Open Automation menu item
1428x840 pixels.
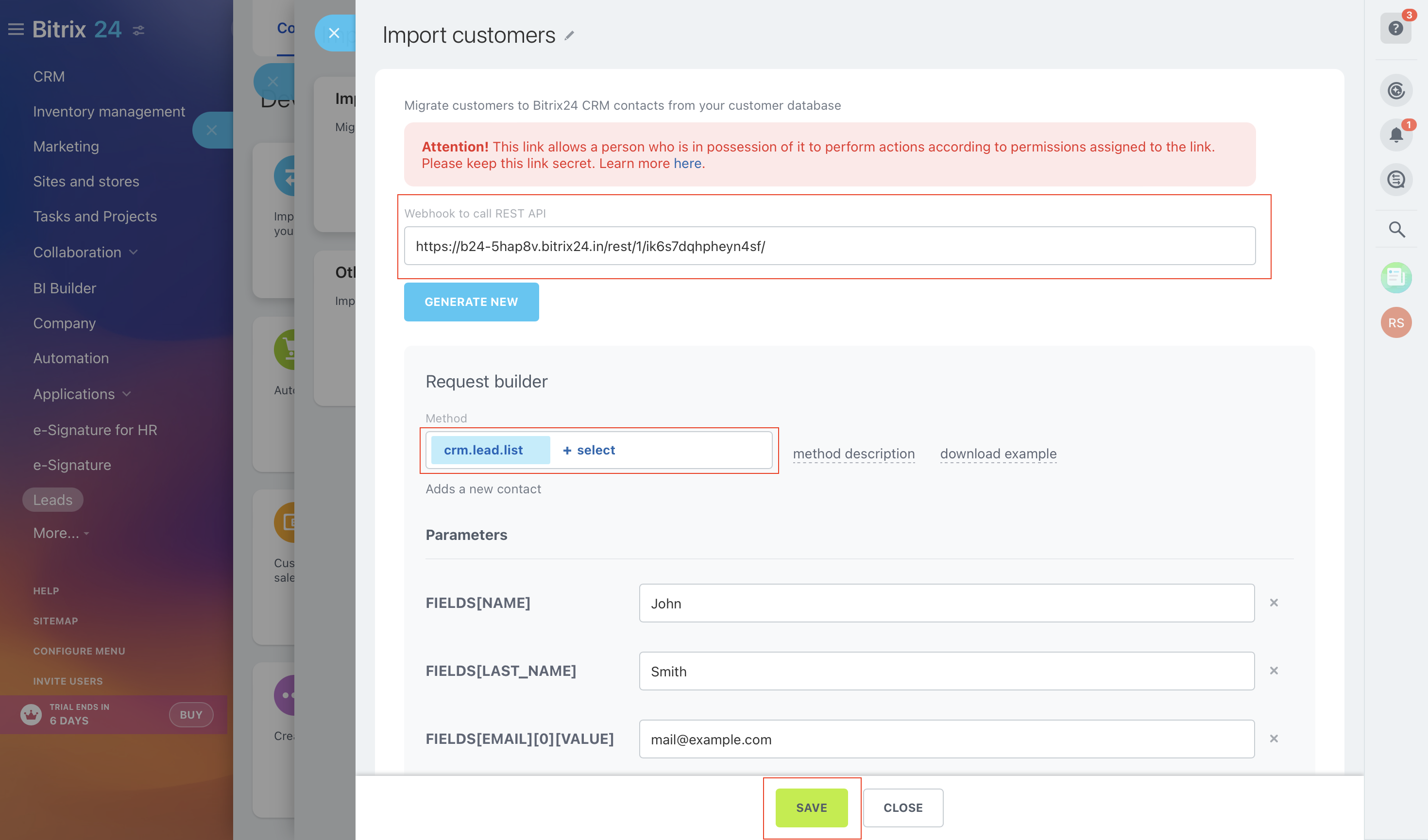(71, 358)
